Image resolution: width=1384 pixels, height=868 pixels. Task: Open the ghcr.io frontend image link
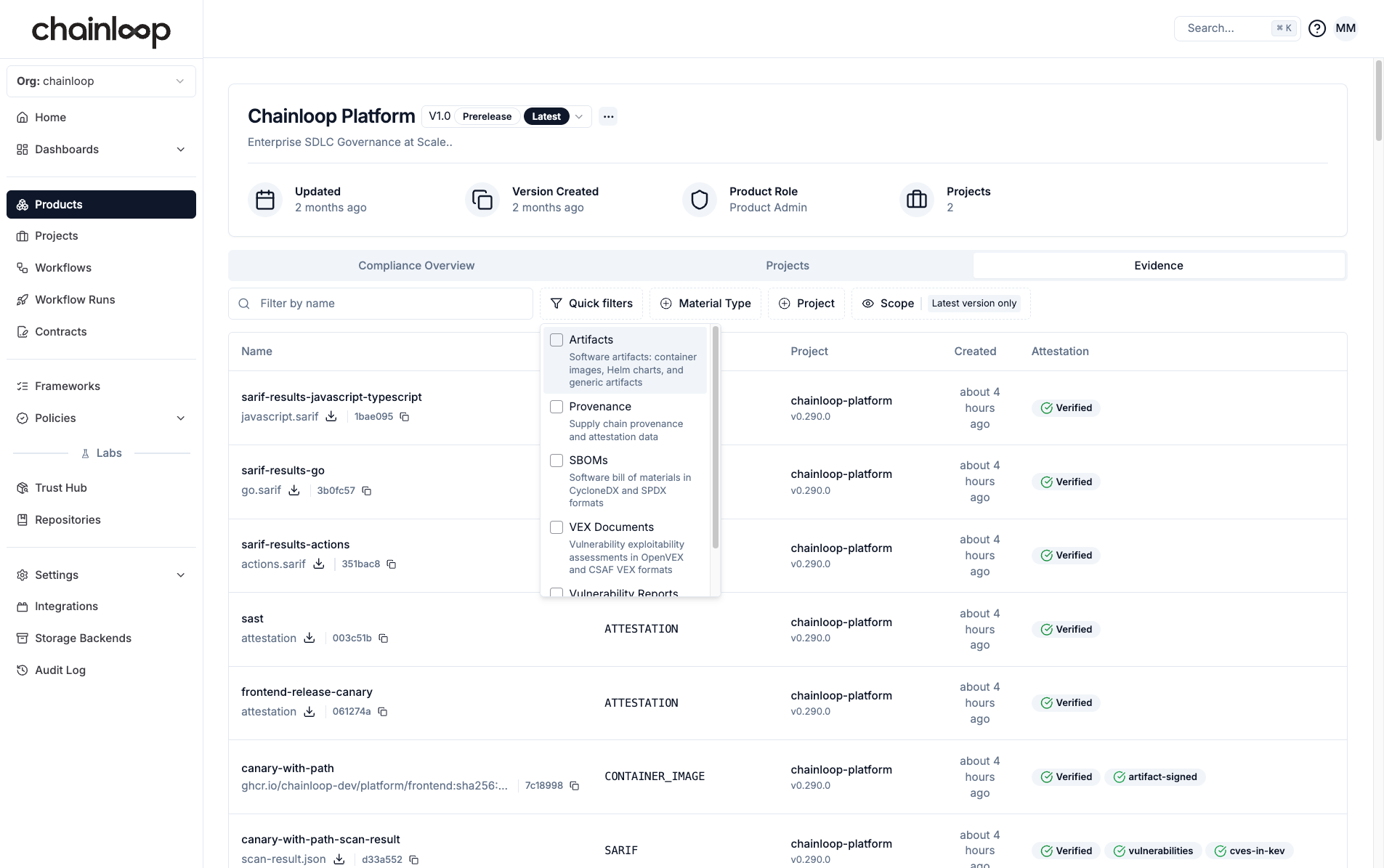tap(374, 785)
